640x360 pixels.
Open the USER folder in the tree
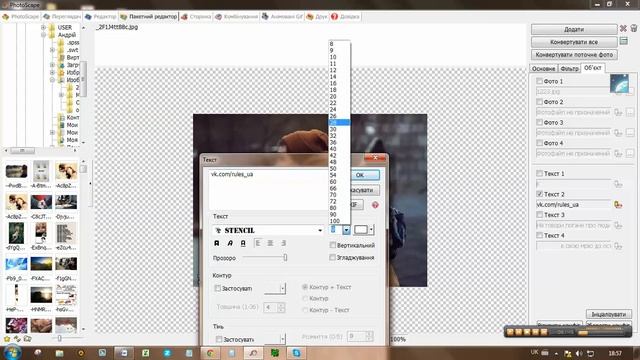click(x=64, y=27)
